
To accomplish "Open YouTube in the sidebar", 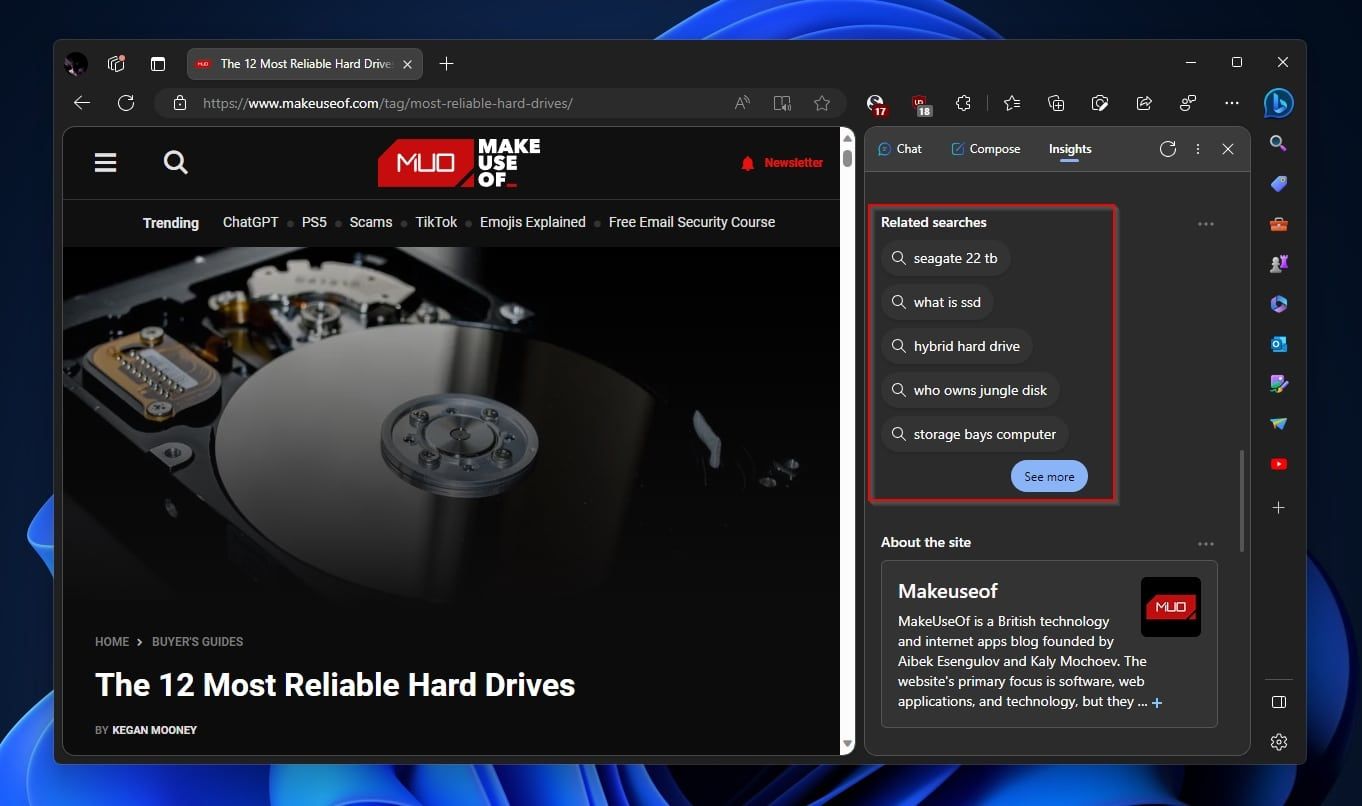I will tap(1278, 464).
